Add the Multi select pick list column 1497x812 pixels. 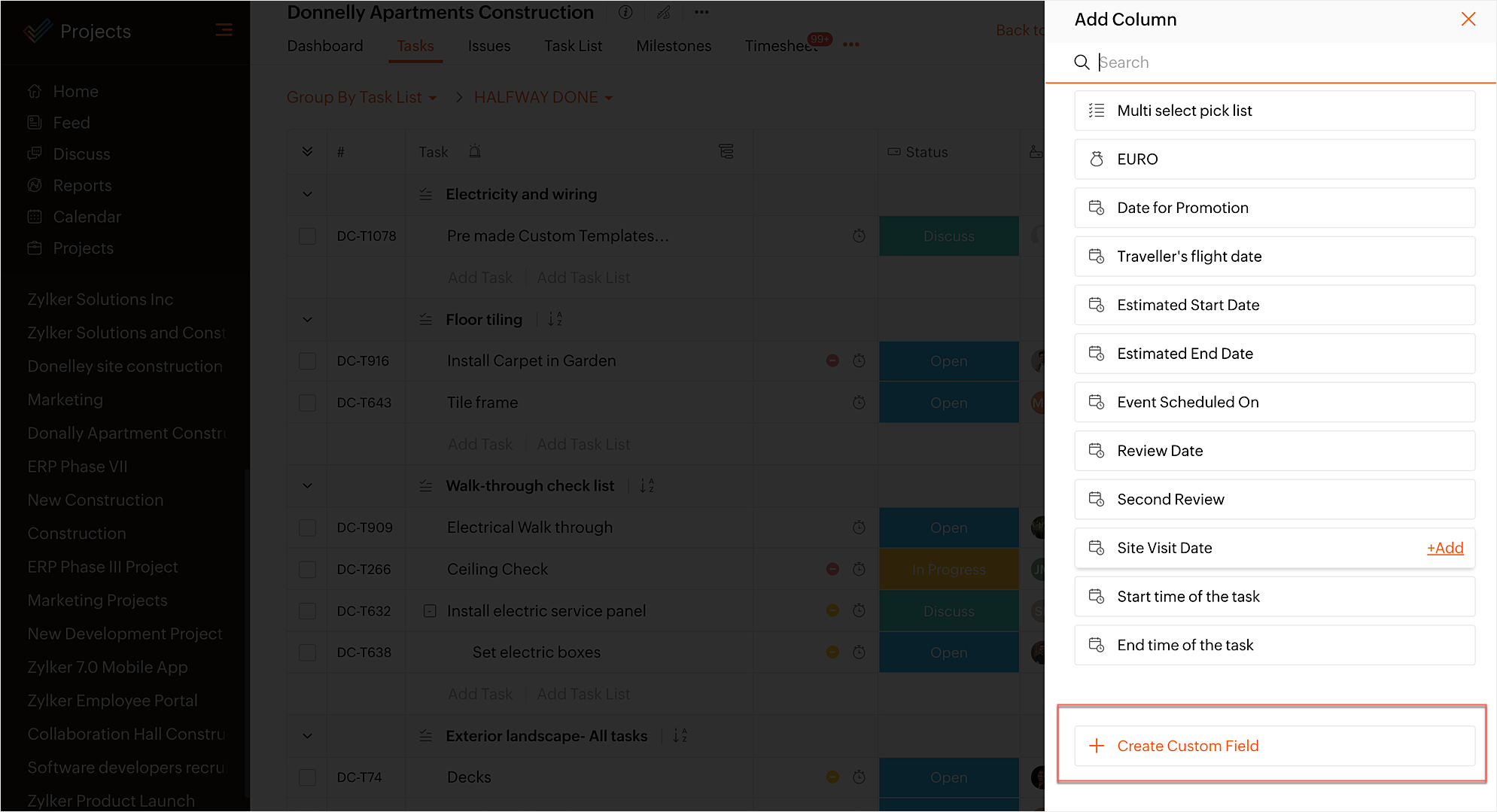(x=1274, y=111)
